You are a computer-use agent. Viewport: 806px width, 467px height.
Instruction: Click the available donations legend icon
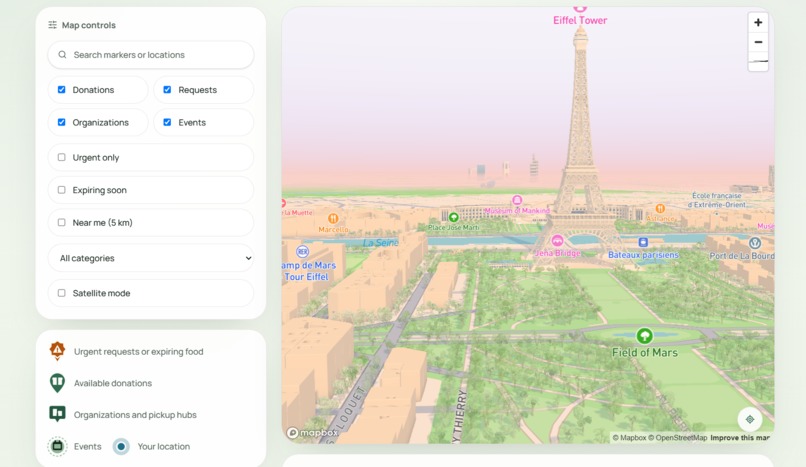[x=57, y=383]
